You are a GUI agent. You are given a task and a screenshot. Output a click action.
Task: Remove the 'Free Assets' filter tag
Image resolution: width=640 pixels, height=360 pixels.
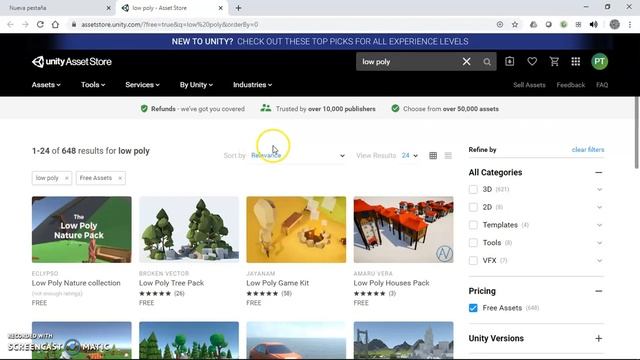(x=120, y=178)
